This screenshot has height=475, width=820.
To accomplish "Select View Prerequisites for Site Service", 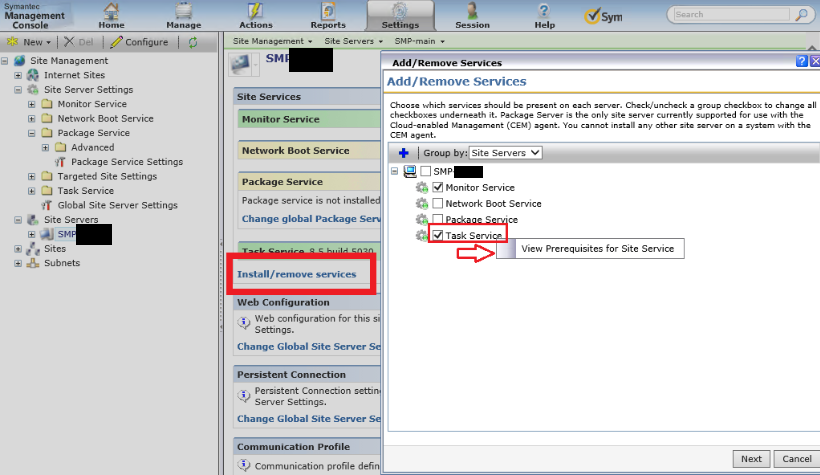I will [590, 248].
